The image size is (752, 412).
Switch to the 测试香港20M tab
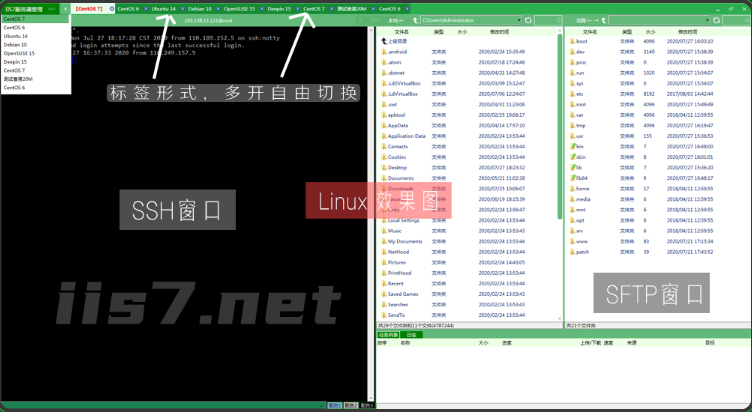click(x=352, y=9)
